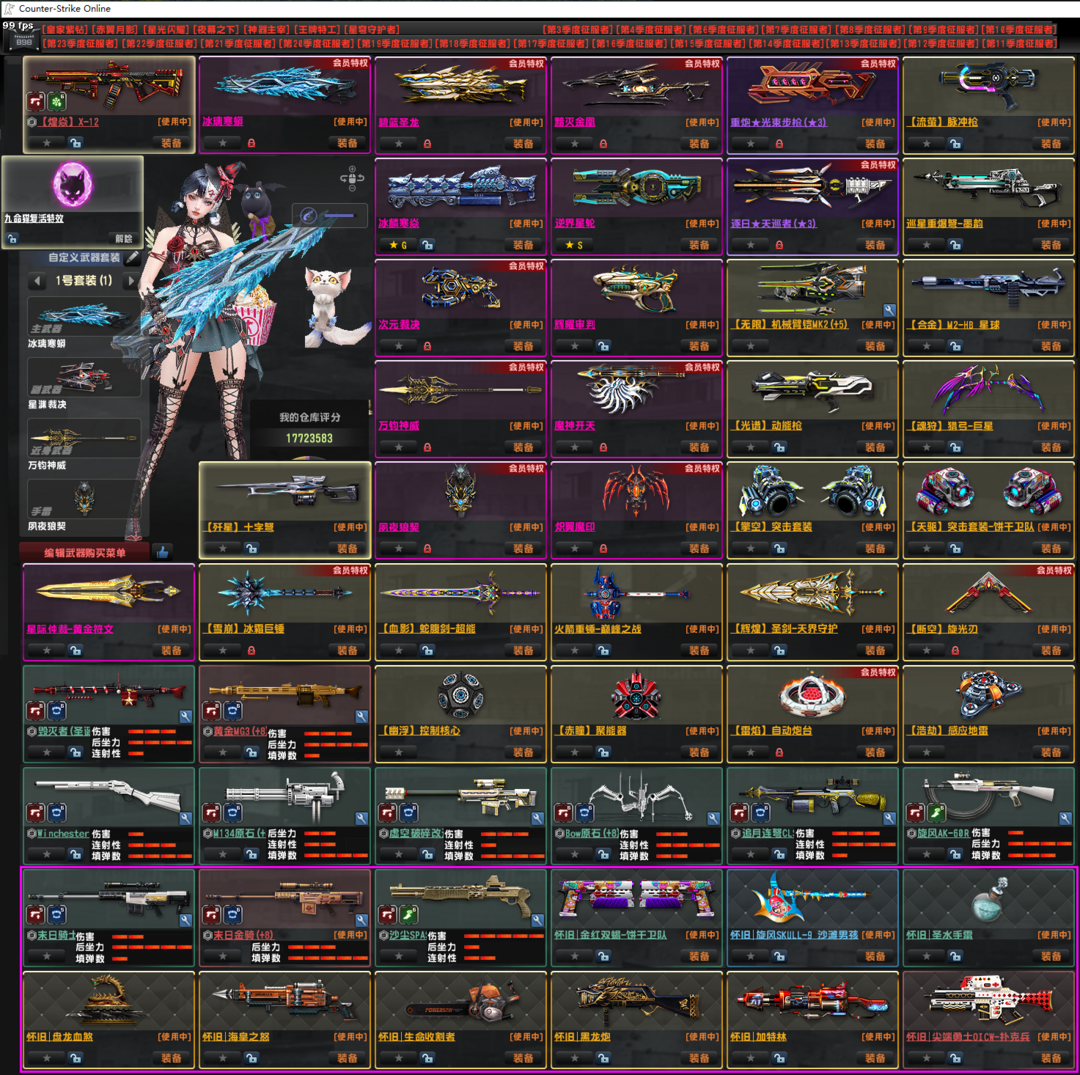The width and height of the screenshot is (1080, 1075).
Task: Go to next weapon set with right arrow
Action: click(131, 281)
